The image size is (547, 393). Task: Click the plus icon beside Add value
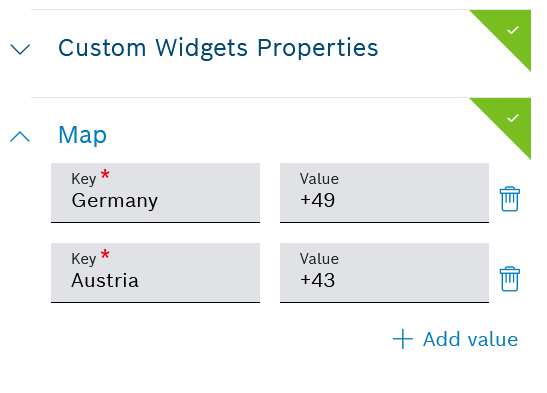coord(403,339)
